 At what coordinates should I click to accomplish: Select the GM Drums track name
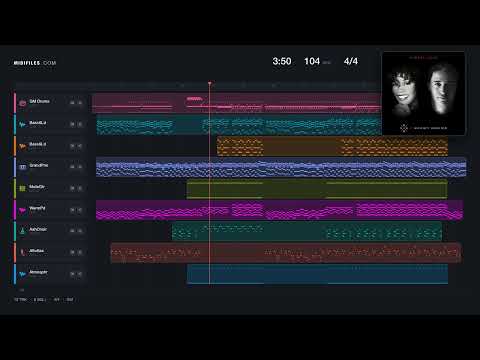(x=39, y=101)
